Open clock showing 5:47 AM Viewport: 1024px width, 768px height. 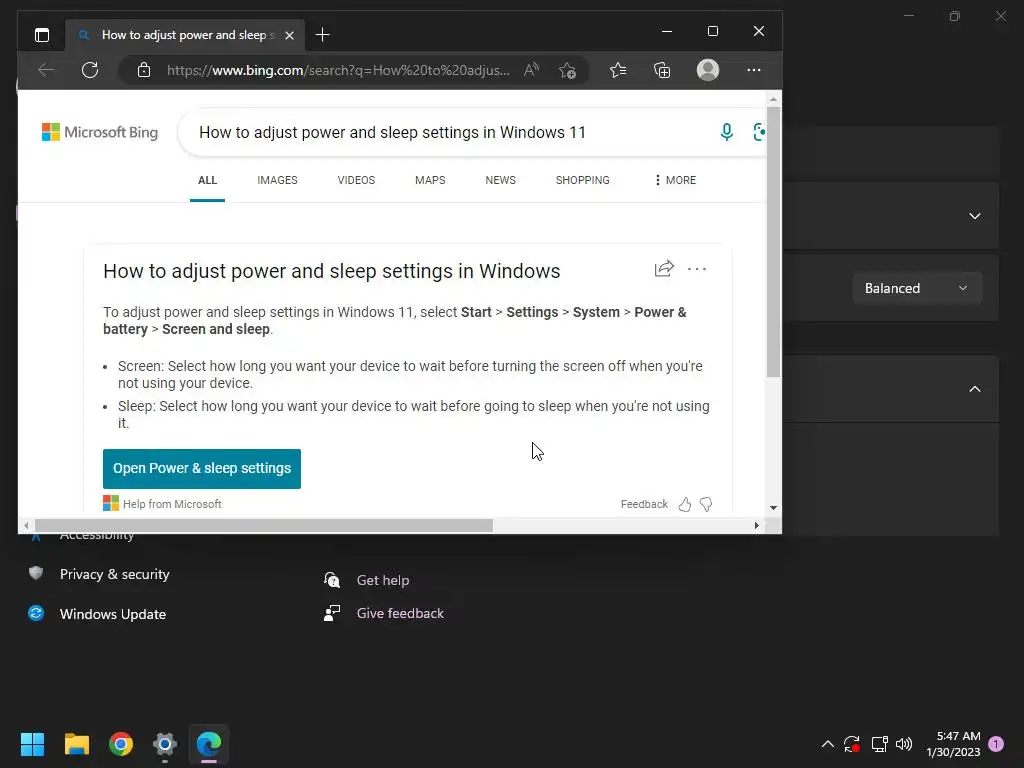click(953, 744)
